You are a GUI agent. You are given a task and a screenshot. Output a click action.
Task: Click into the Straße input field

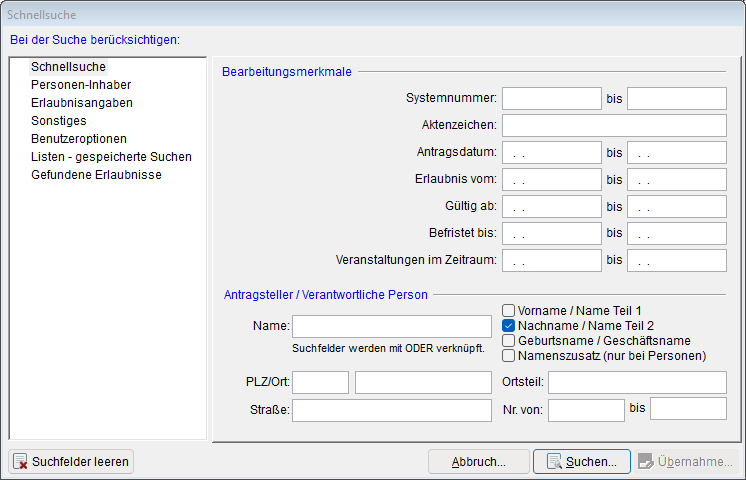pyautogui.click(x=391, y=410)
